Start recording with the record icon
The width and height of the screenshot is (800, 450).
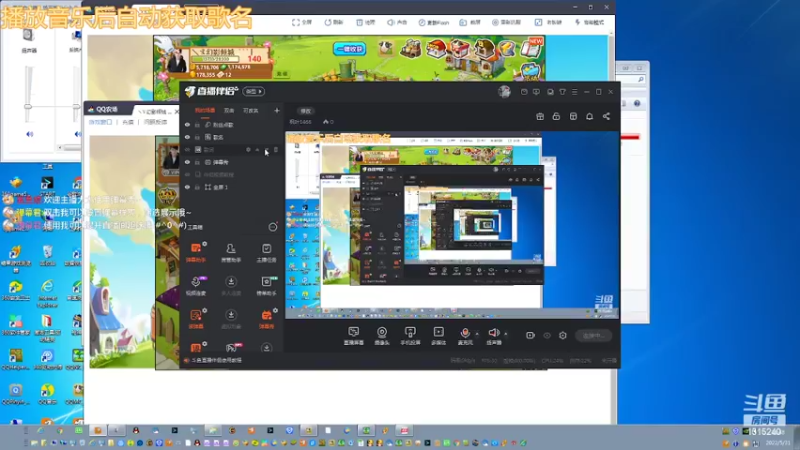point(530,335)
